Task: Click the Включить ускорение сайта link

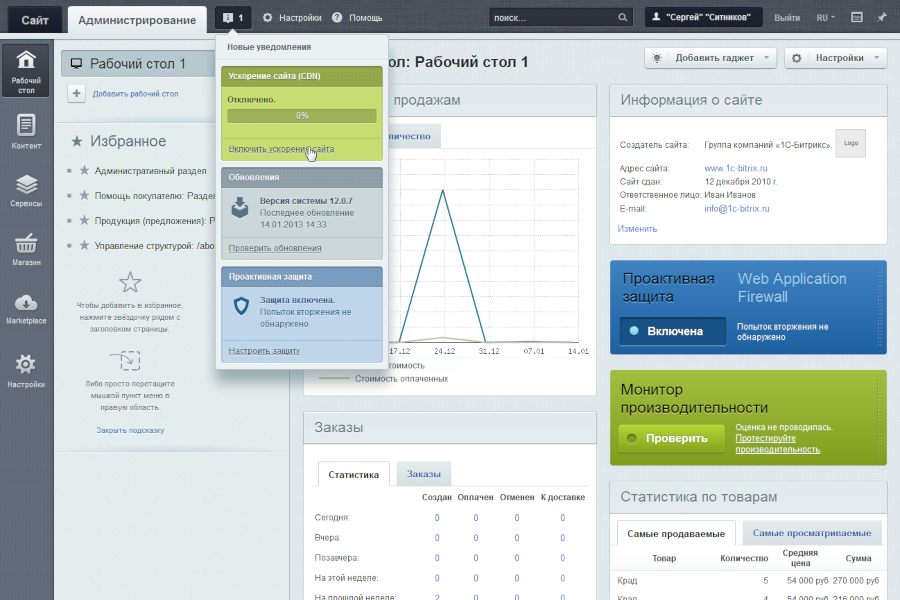Action: coord(281,148)
